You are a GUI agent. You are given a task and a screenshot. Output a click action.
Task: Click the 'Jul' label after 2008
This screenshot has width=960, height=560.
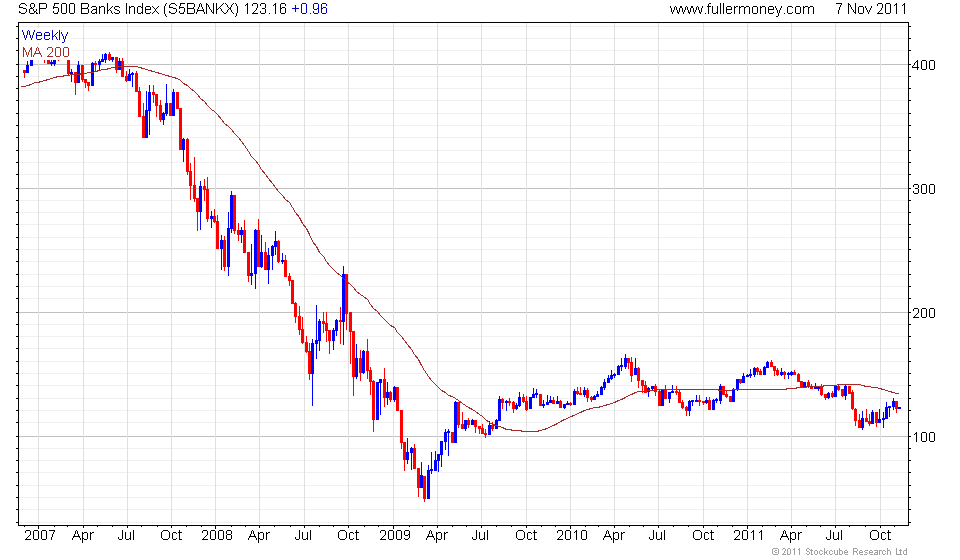[303, 535]
